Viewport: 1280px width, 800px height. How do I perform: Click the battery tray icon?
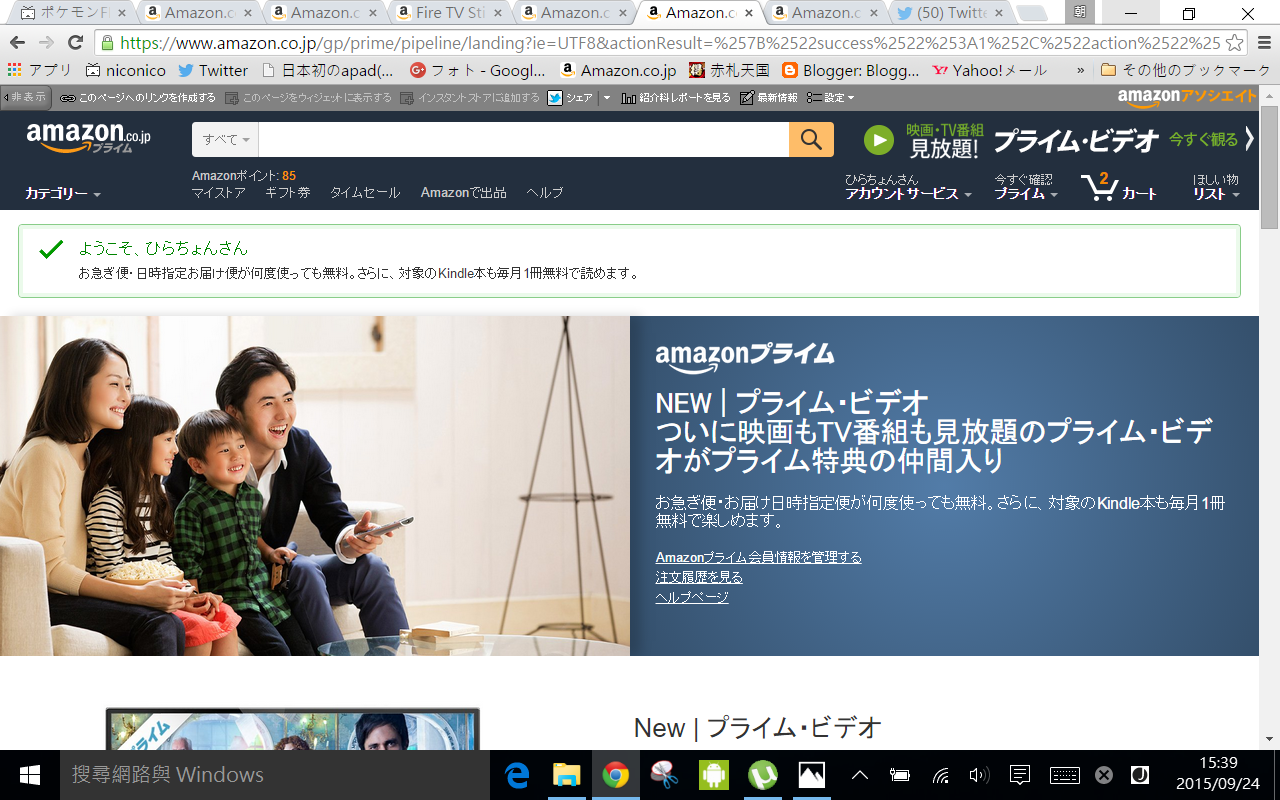(899, 775)
